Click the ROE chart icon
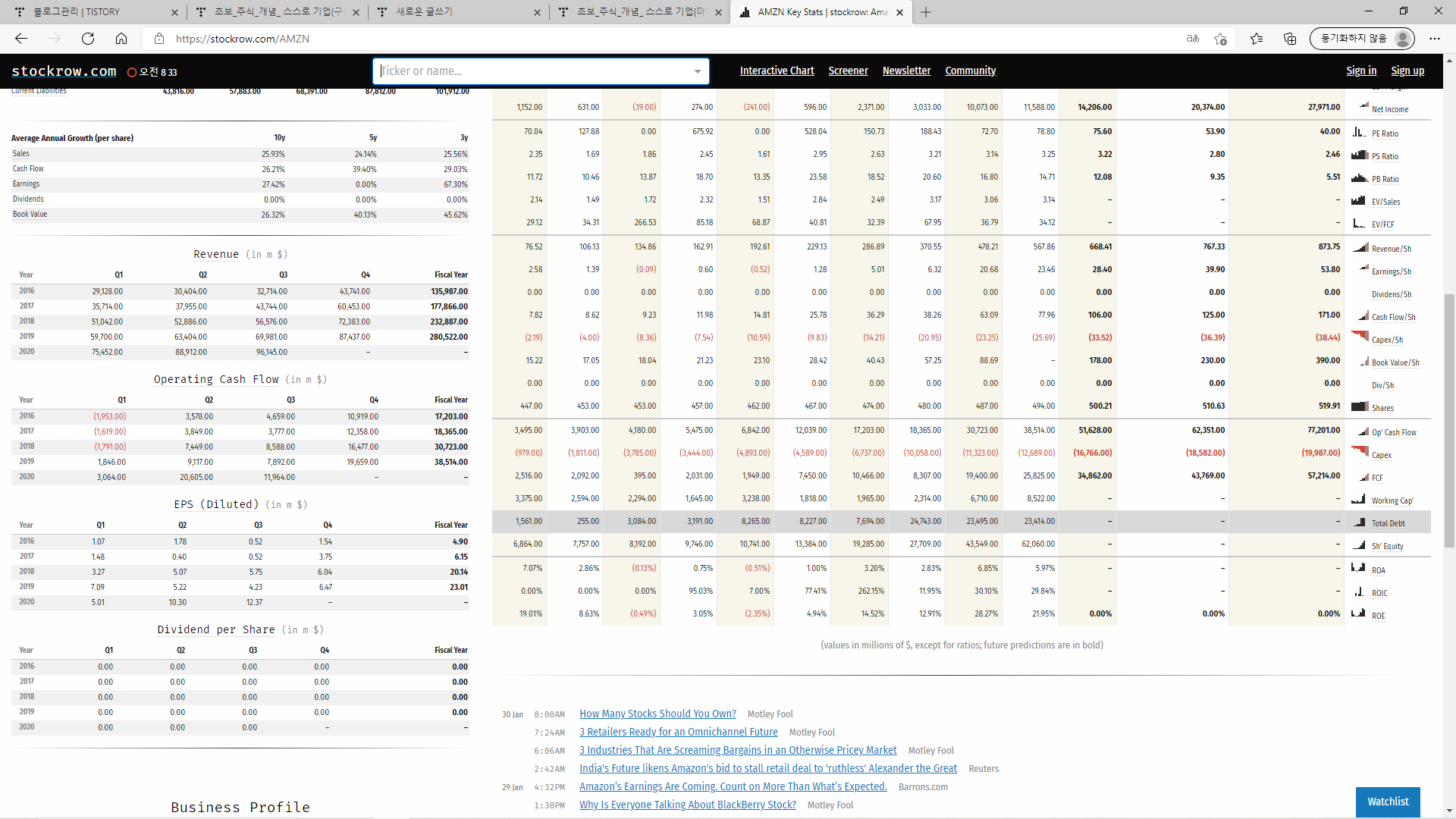Screen dimensions: 1456x819 point(1358,613)
